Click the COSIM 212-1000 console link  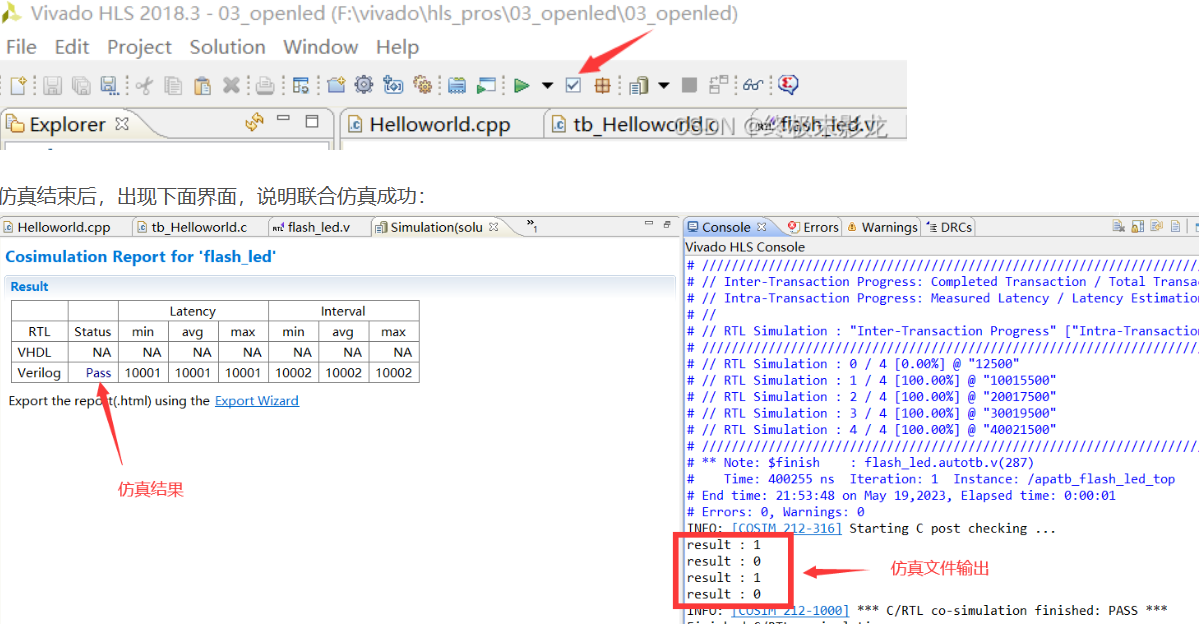coord(790,610)
